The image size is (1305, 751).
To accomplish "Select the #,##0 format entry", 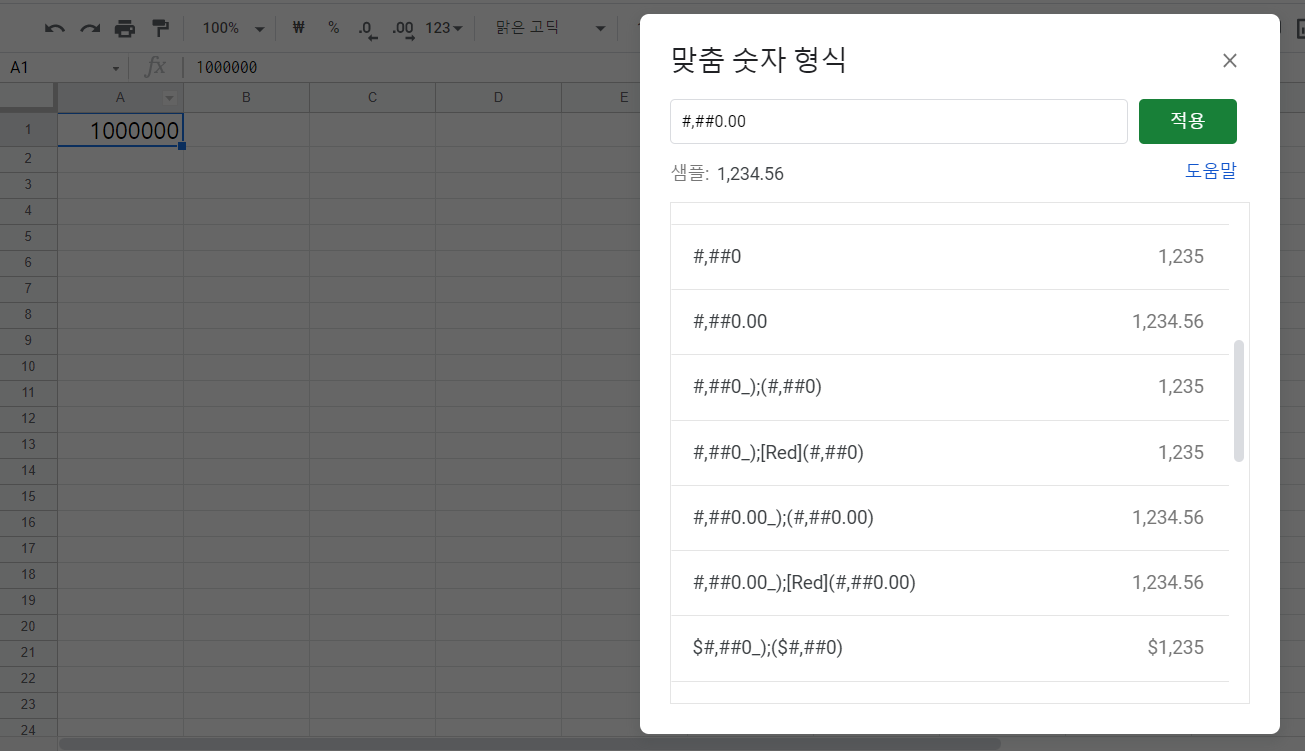I will click(949, 257).
